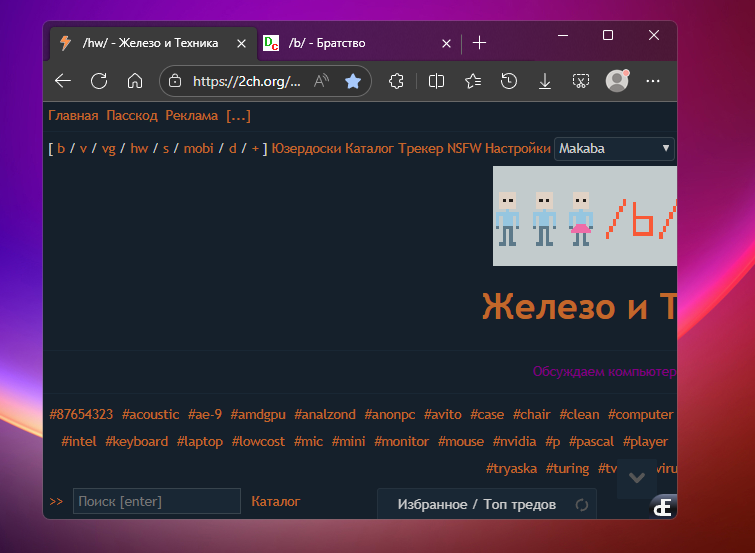Image resolution: width=755 pixels, height=553 pixels.
Task: Filter by the #amdgpu tag
Action: (x=258, y=415)
